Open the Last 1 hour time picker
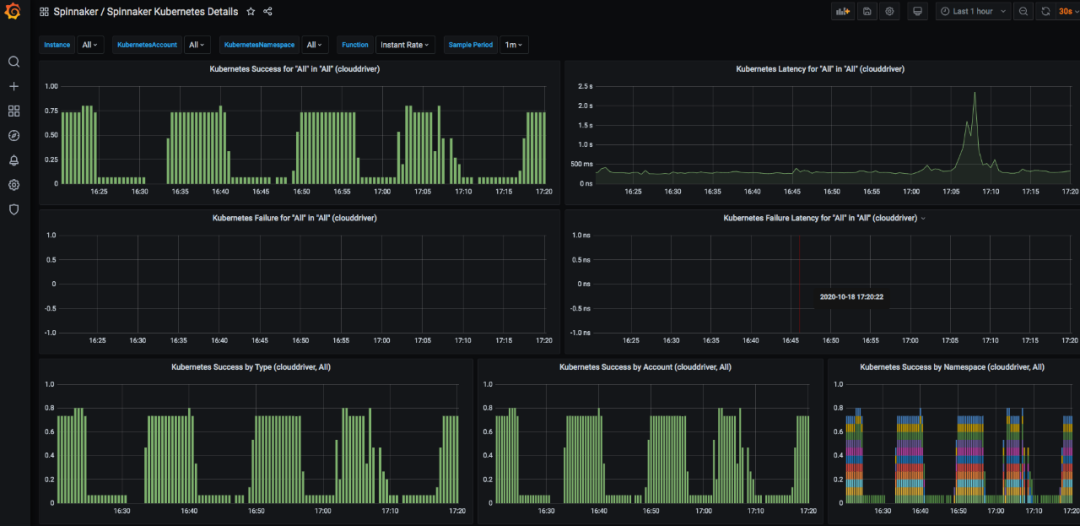 pyautogui.click(x=972, y=12)
